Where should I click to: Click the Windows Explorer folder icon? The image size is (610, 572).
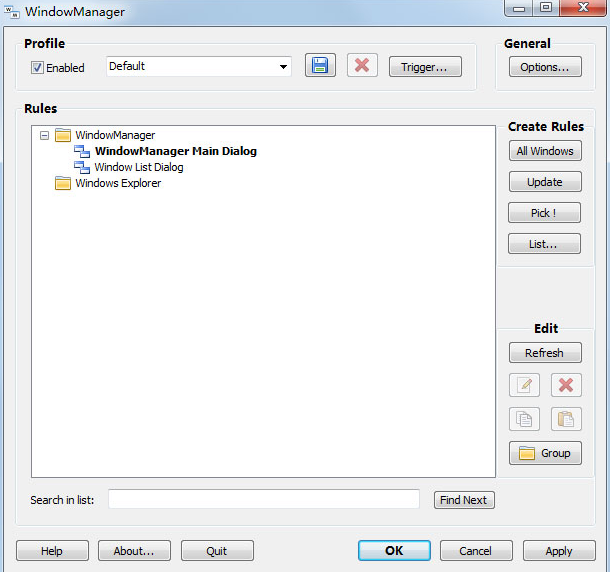pyautogui.click(x=63, y=183)
